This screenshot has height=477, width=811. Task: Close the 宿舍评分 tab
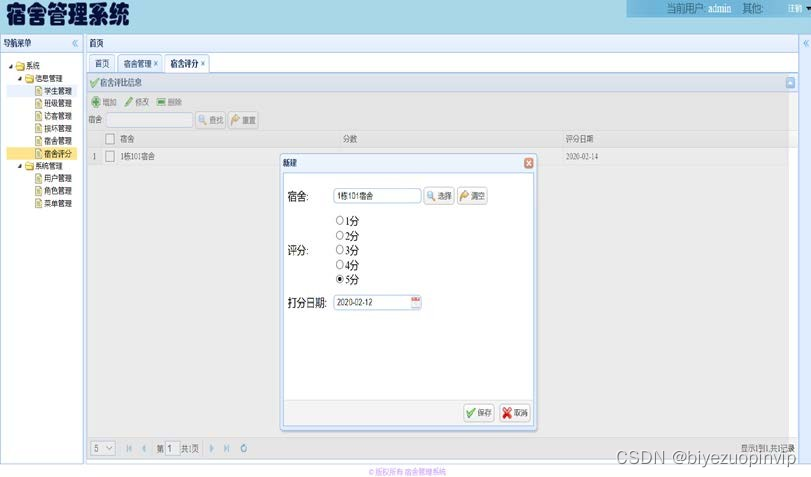(203, 63)
